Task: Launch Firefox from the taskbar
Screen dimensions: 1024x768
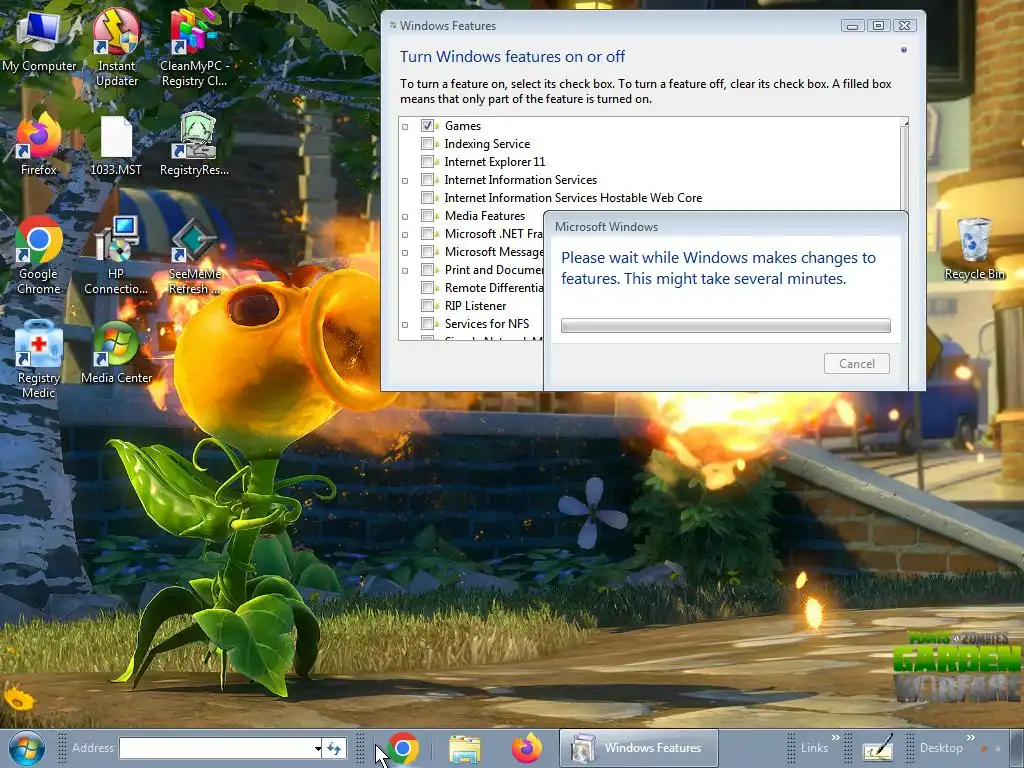Action: (526, 748)
